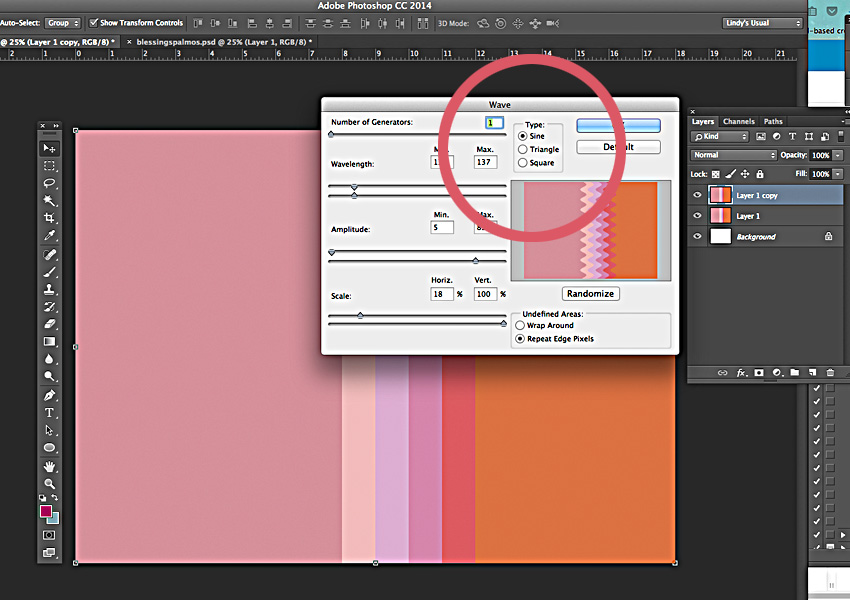Switch to the Channels tab
Image resolution: width=850 pixels, height=600 pixels.
pos(739,122)
